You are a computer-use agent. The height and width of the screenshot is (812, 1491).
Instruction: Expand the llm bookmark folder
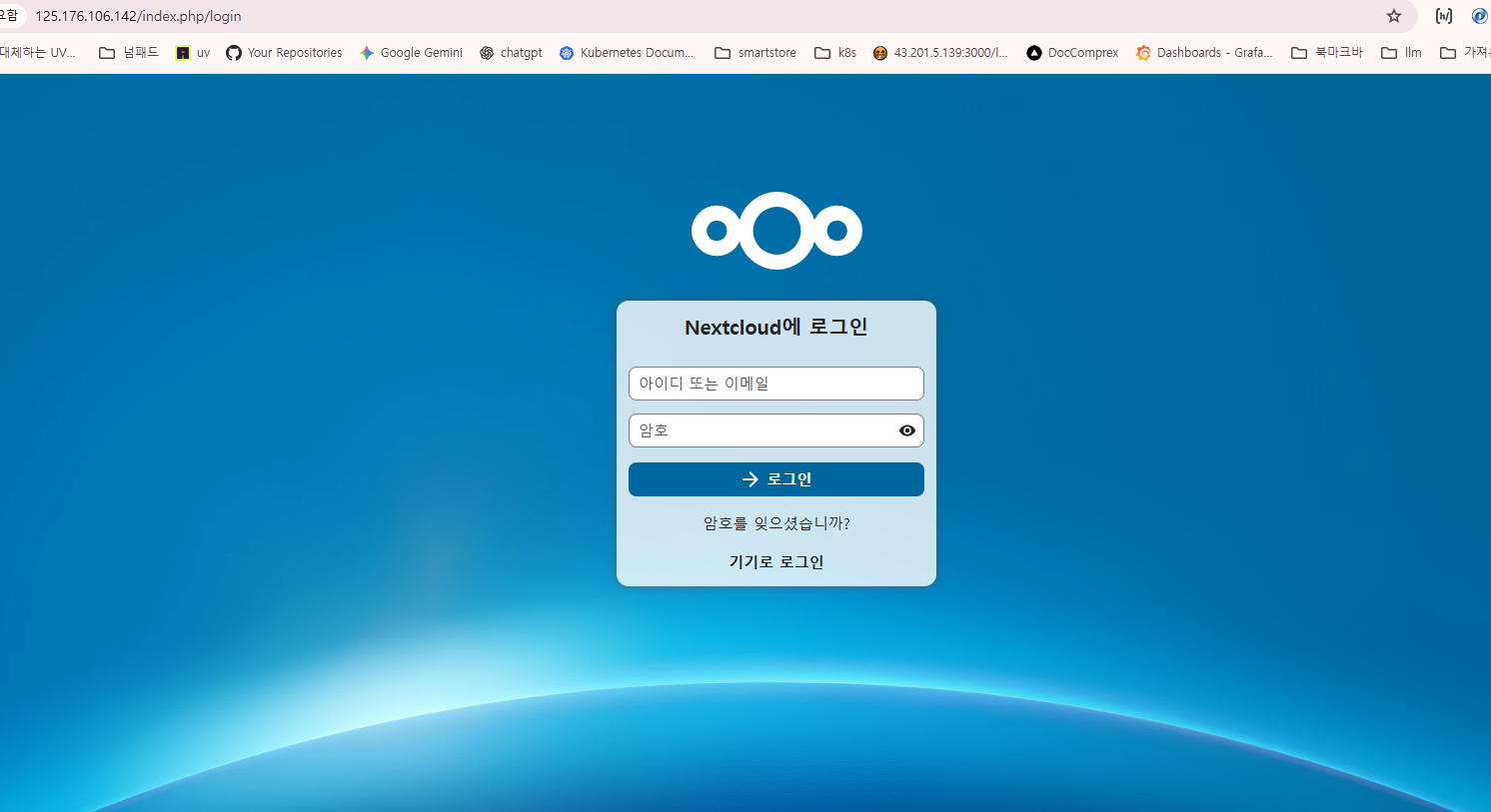[1401, 53]
